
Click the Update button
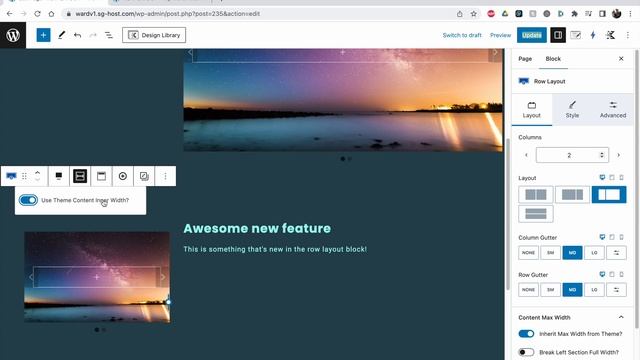coord(532,35)
